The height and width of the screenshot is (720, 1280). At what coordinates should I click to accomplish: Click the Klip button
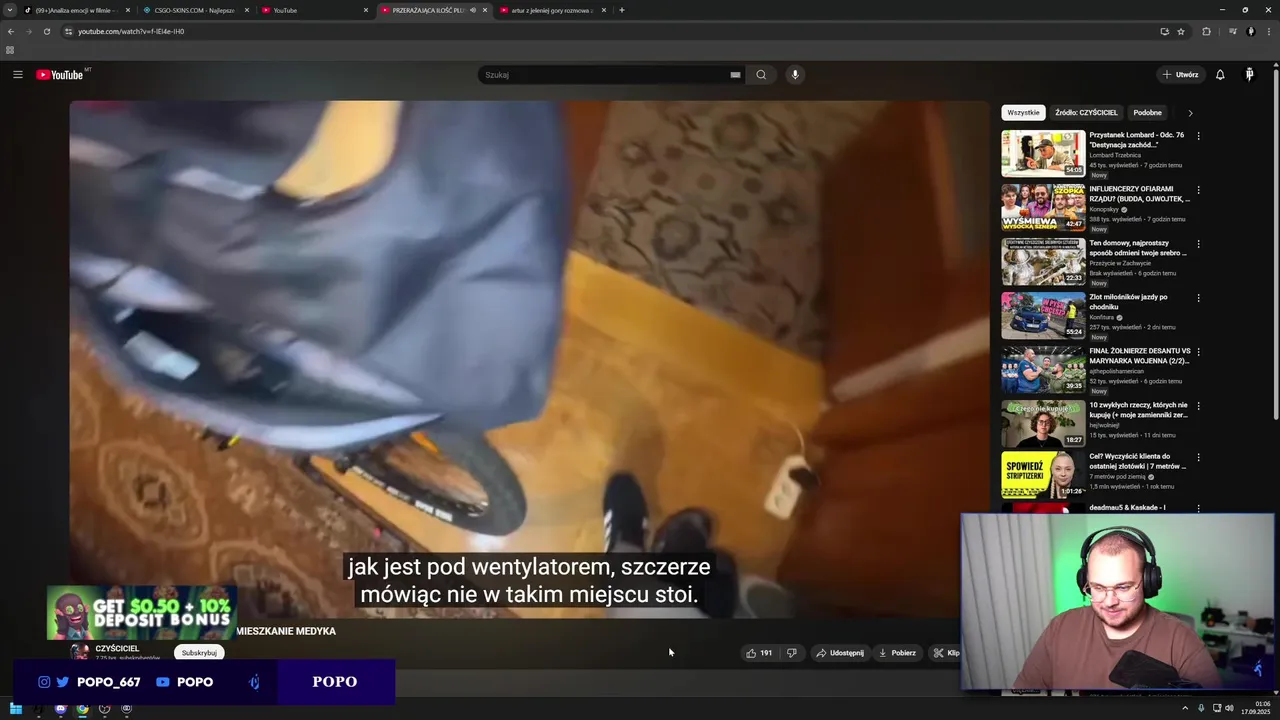coord(946,653)
